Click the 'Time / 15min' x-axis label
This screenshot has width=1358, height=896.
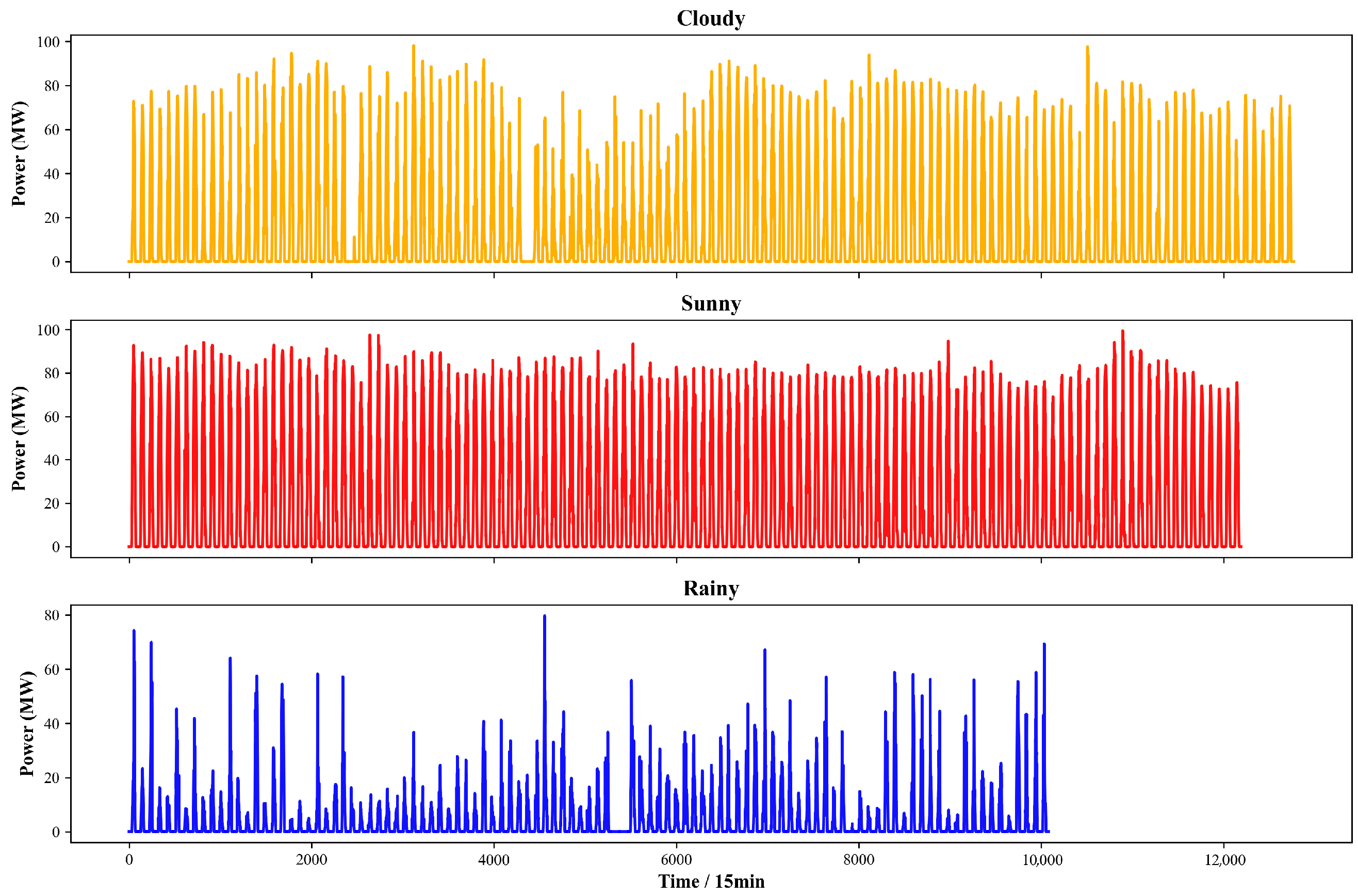(711, 881)
